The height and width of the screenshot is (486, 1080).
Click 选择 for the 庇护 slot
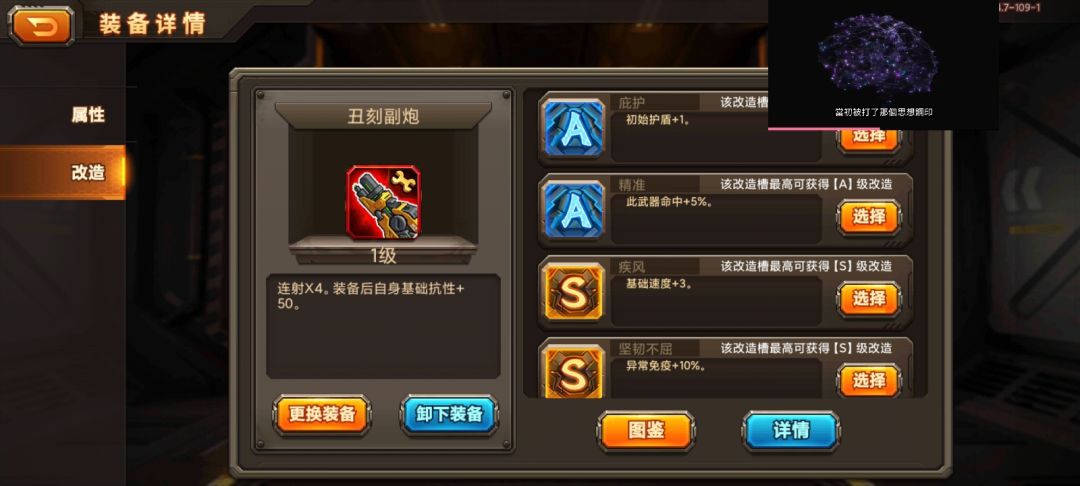tap(869, 137)
